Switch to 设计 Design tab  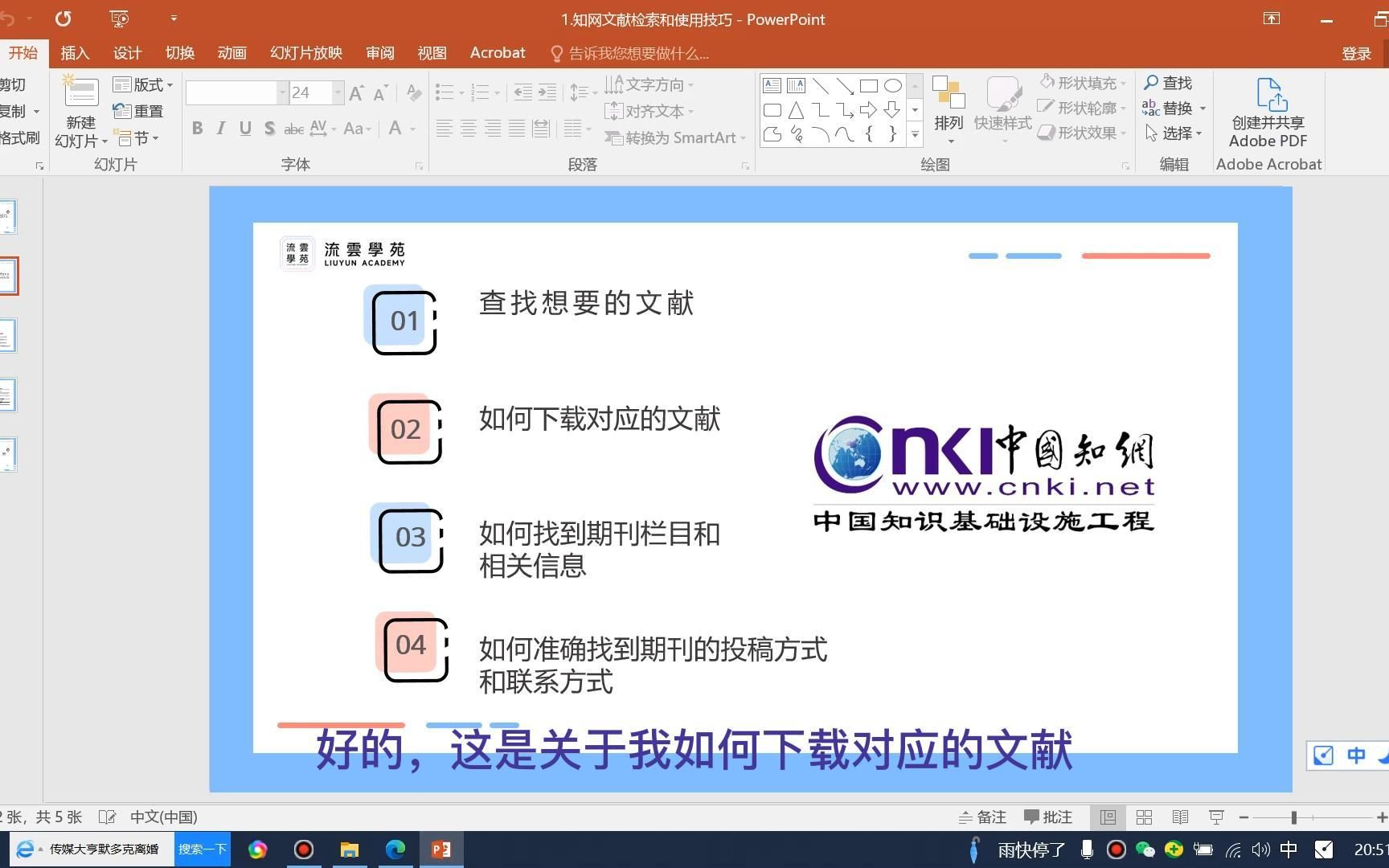127,53
